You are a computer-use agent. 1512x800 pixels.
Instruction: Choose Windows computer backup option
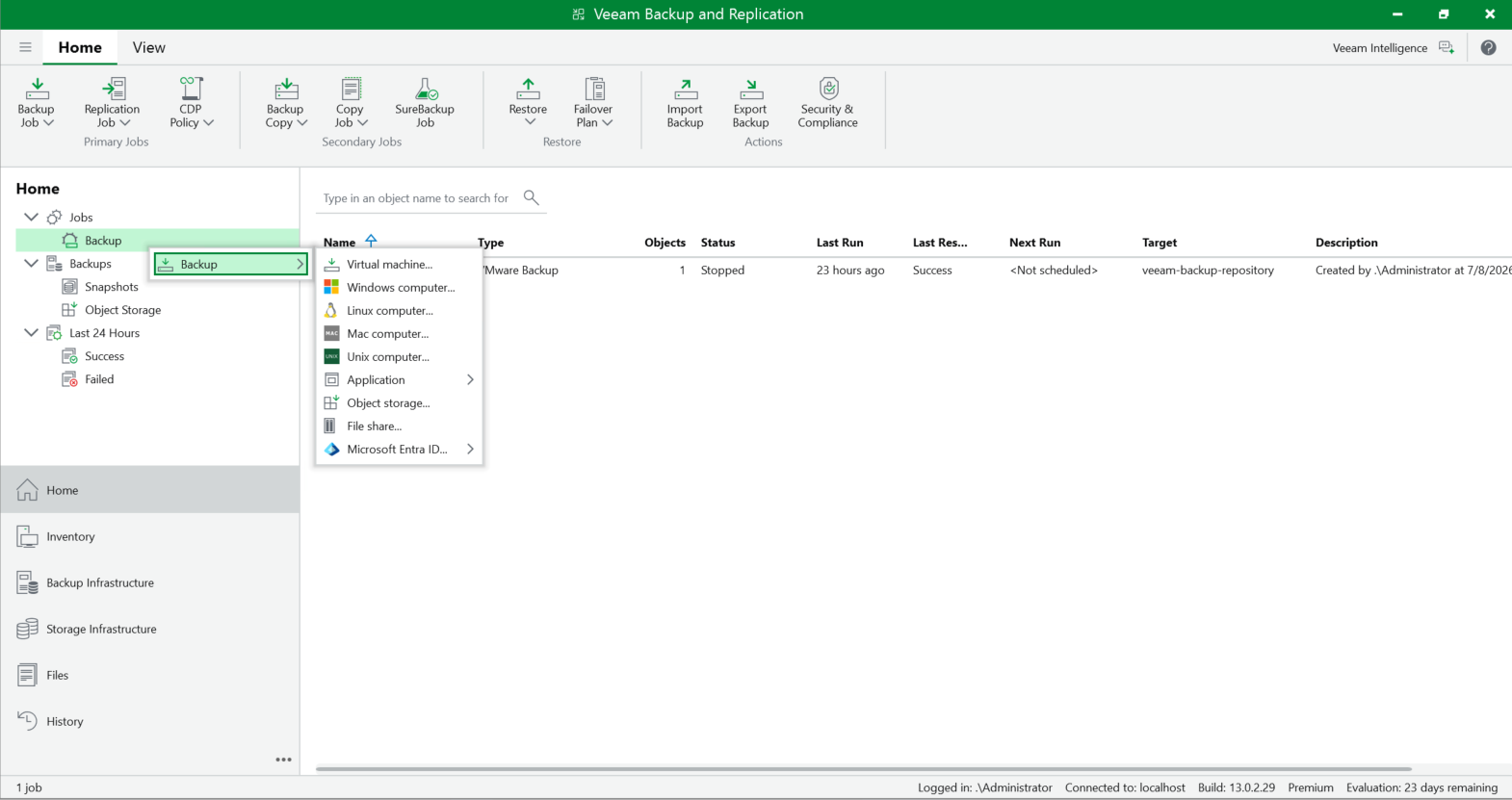pos(399,287)
